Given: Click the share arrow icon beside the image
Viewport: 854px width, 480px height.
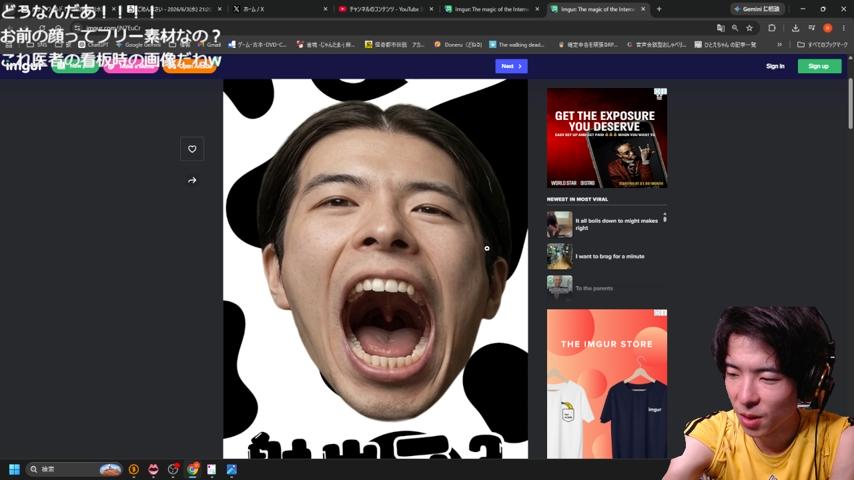Looking at the screenshot, I should pos(192,180).
